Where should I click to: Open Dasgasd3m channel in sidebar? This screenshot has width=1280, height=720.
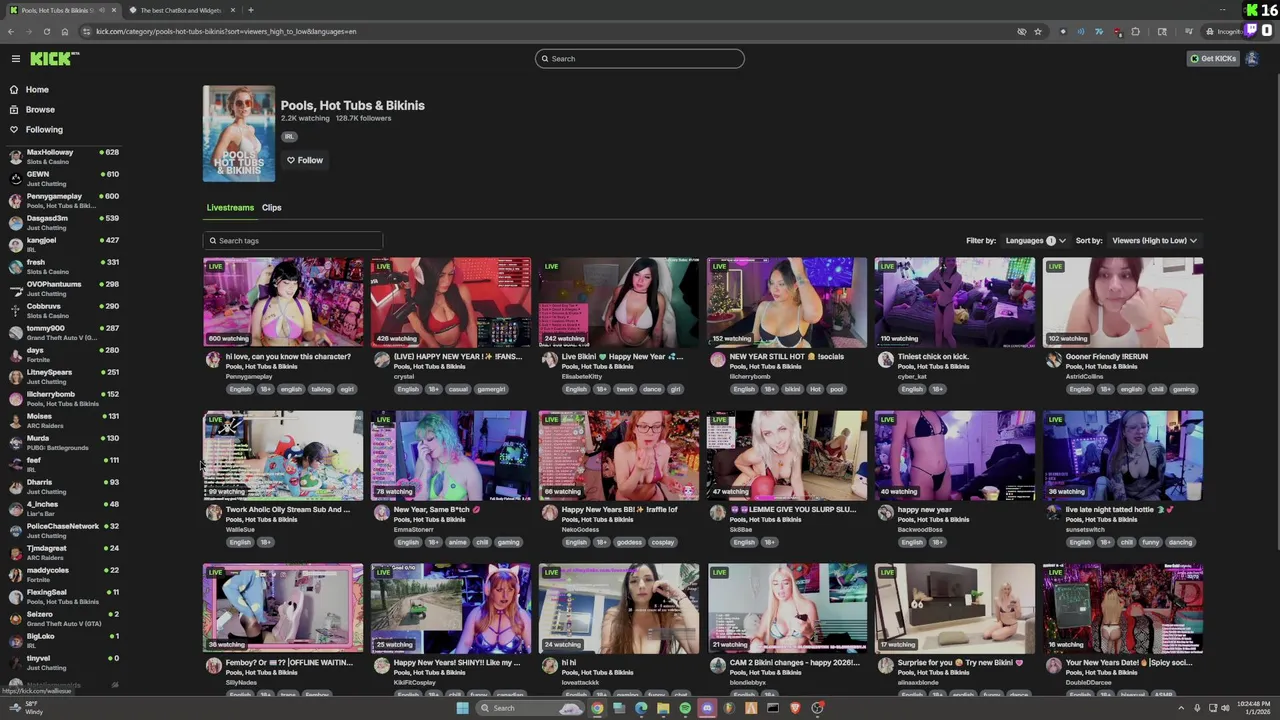point(62,222)
